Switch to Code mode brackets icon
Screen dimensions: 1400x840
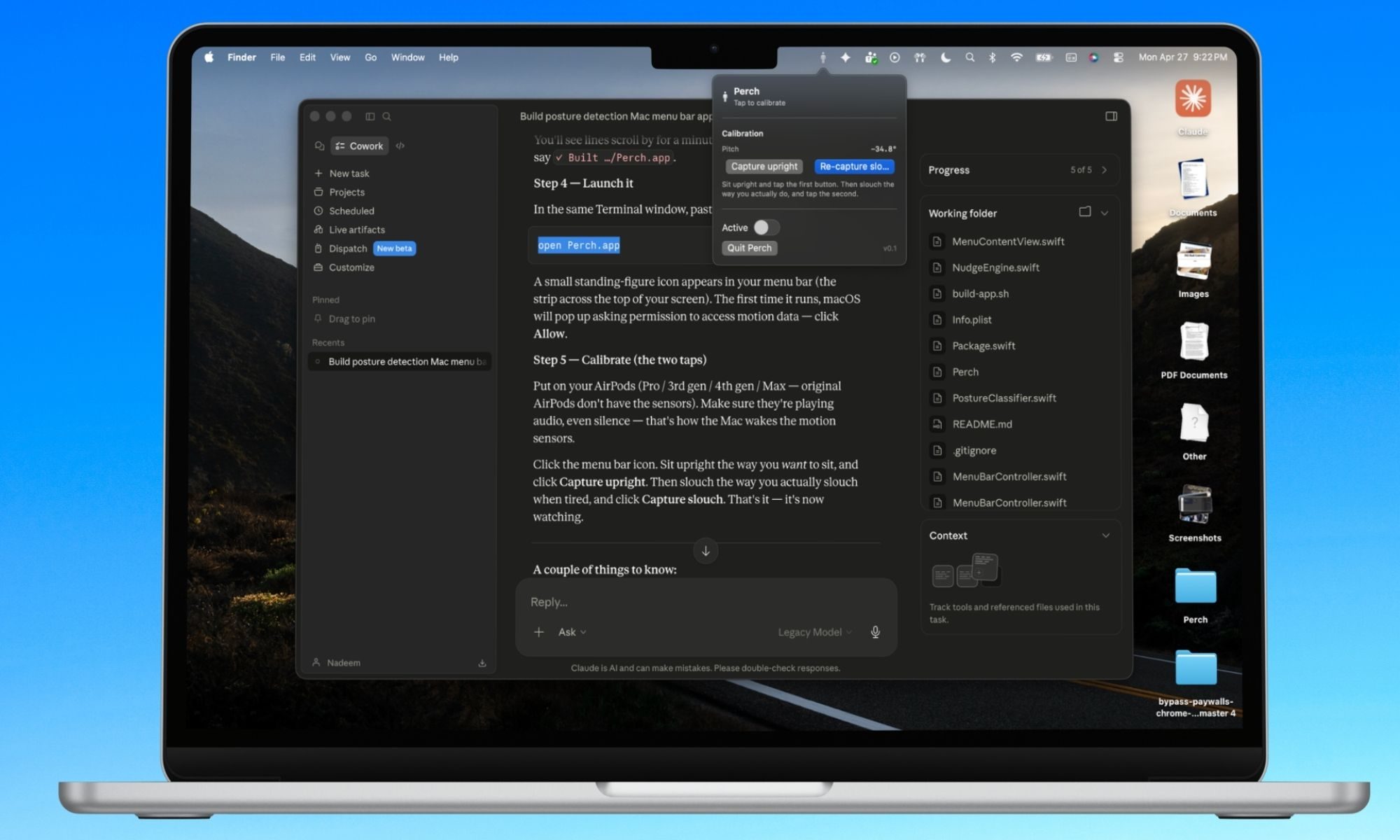400,146
